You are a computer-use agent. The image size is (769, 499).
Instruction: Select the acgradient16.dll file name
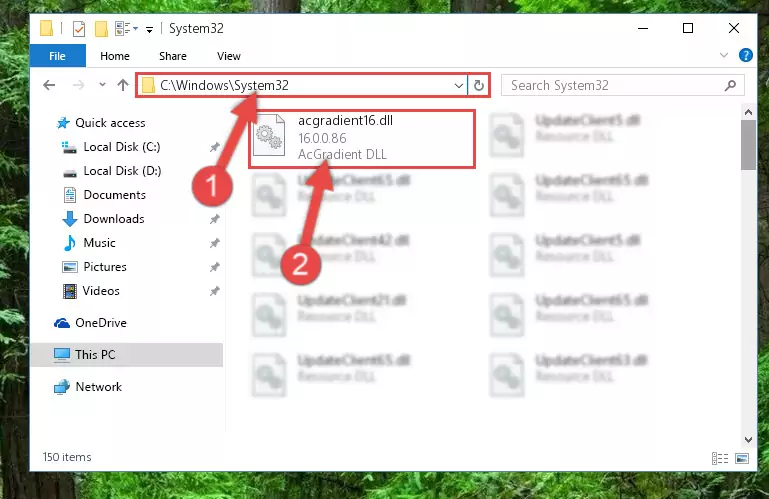[345, 121]
